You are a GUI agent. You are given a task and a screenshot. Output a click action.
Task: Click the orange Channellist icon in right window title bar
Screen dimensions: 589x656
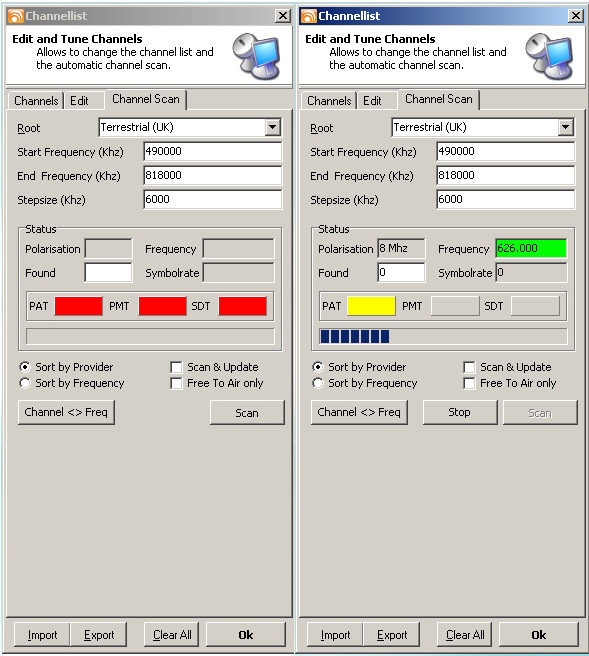tap(309, 16)
